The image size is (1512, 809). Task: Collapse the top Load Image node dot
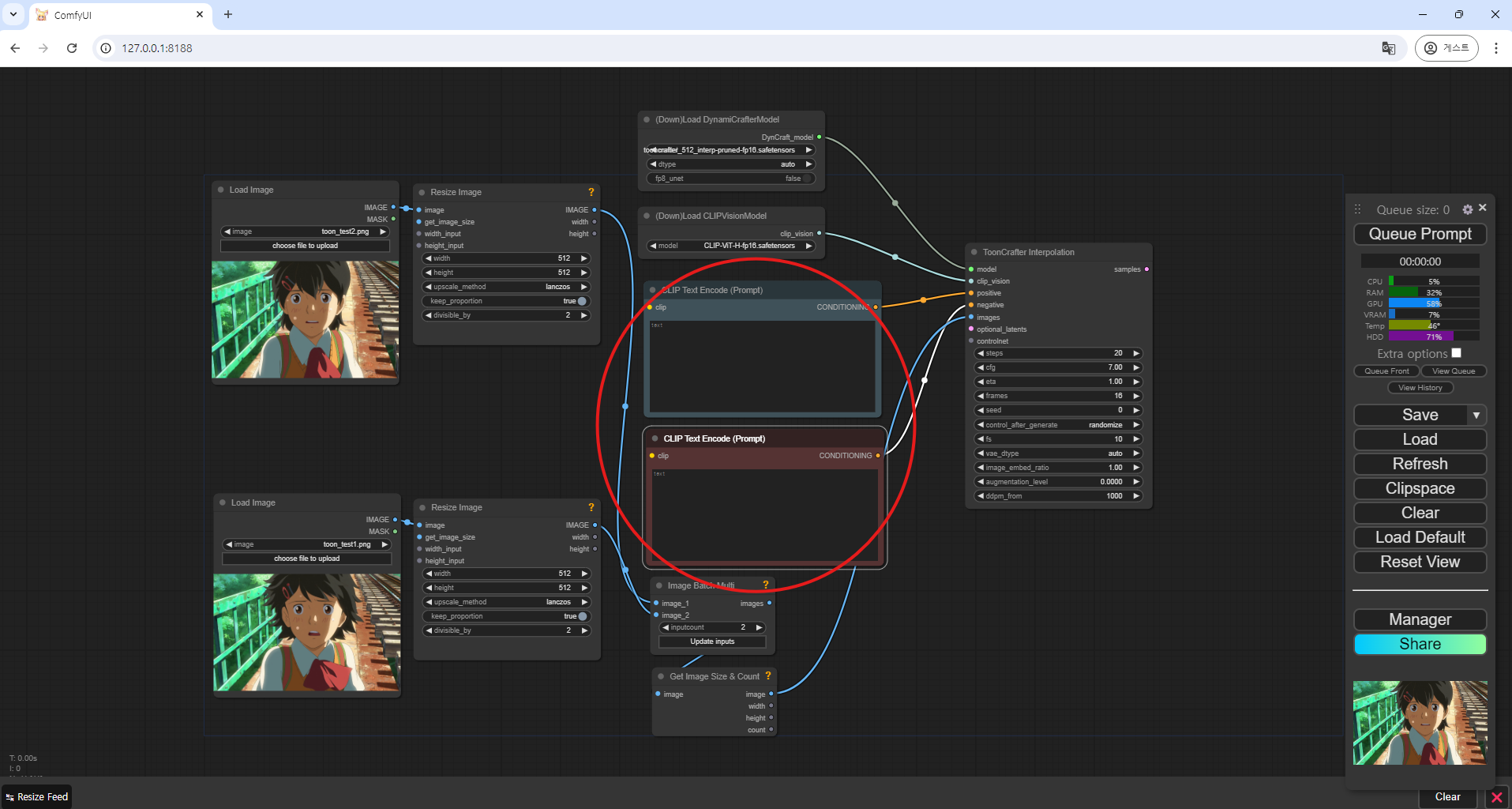tap(220, 190)
